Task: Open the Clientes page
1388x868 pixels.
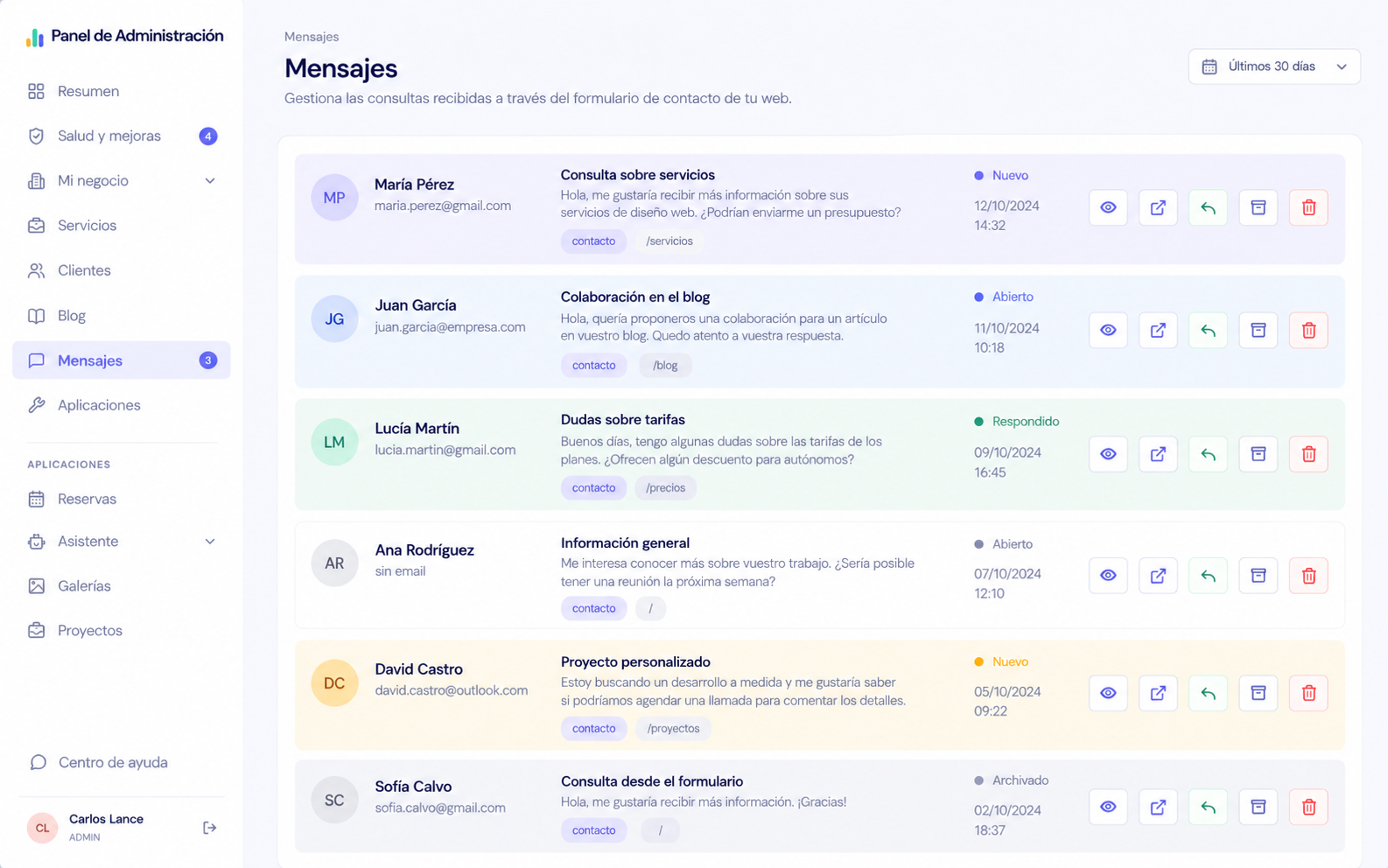Action: click(122, 270)
